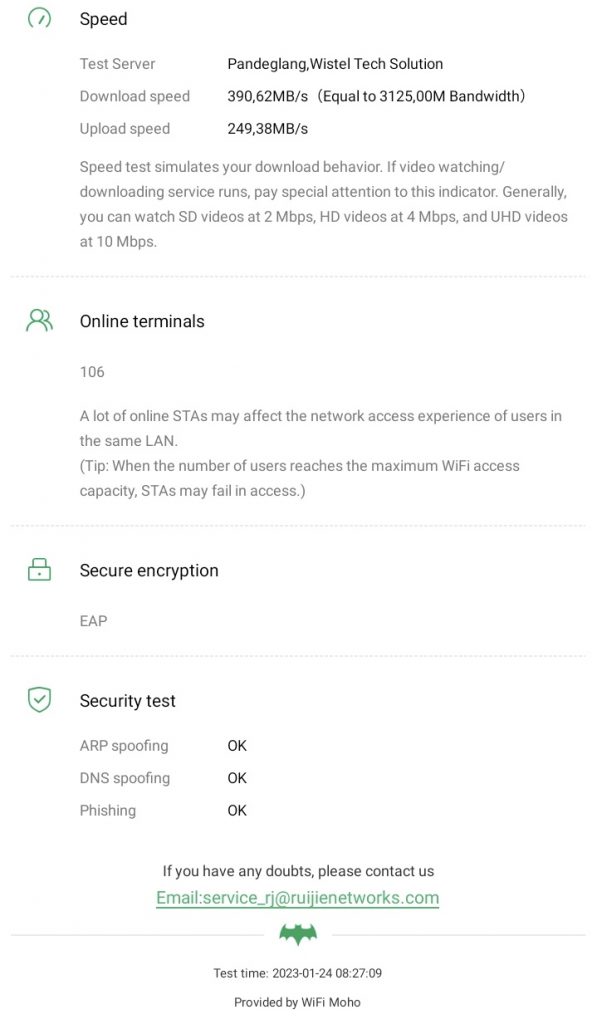Click the green bat logo icon

coord(298,935)
